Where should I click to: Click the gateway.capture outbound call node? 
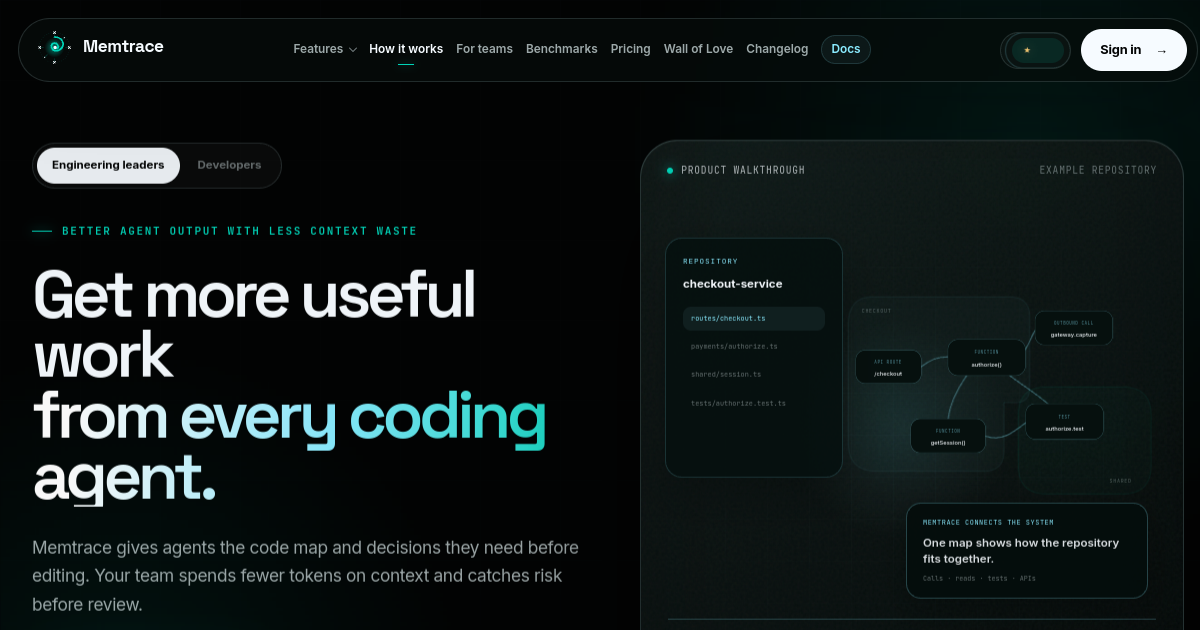click(1073, 329)
